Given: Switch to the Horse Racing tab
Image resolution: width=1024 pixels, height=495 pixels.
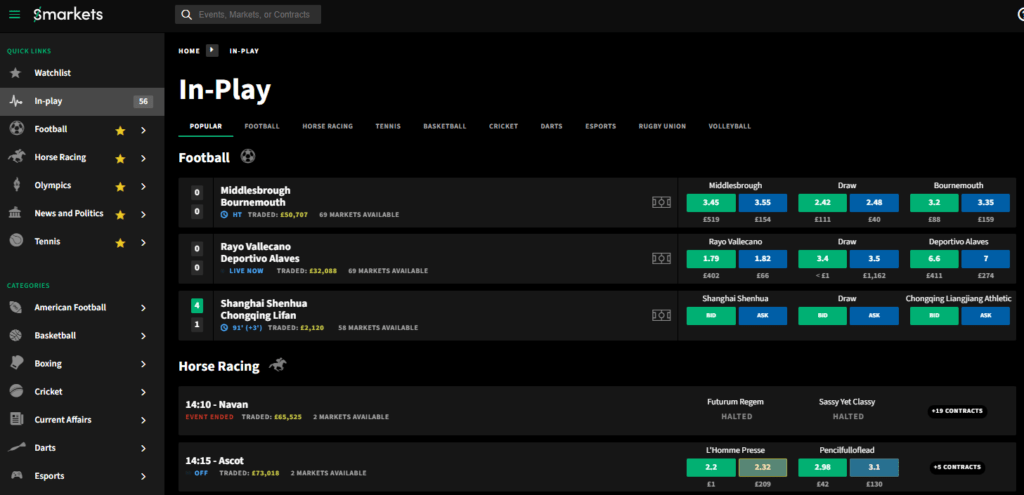Looking at the screenshot, I should pos(327,126).
